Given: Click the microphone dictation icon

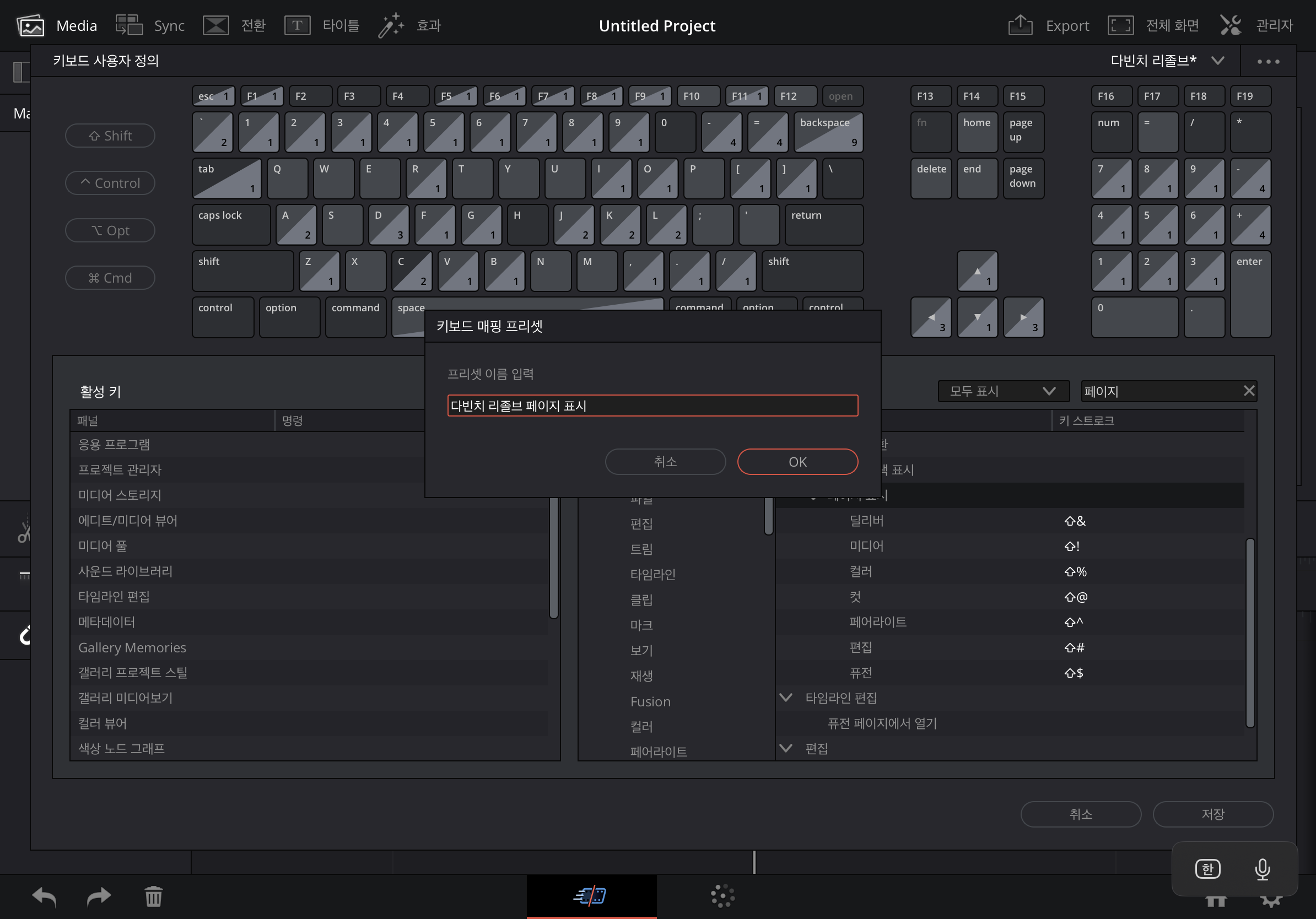Looking at the screenshot, I should (x=1262, y=869).
